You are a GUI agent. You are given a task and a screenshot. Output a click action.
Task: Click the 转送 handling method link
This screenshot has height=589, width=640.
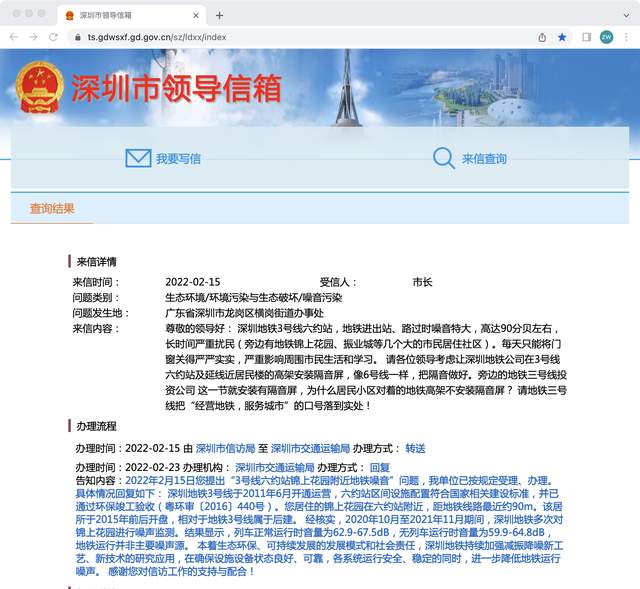[415, 448]
